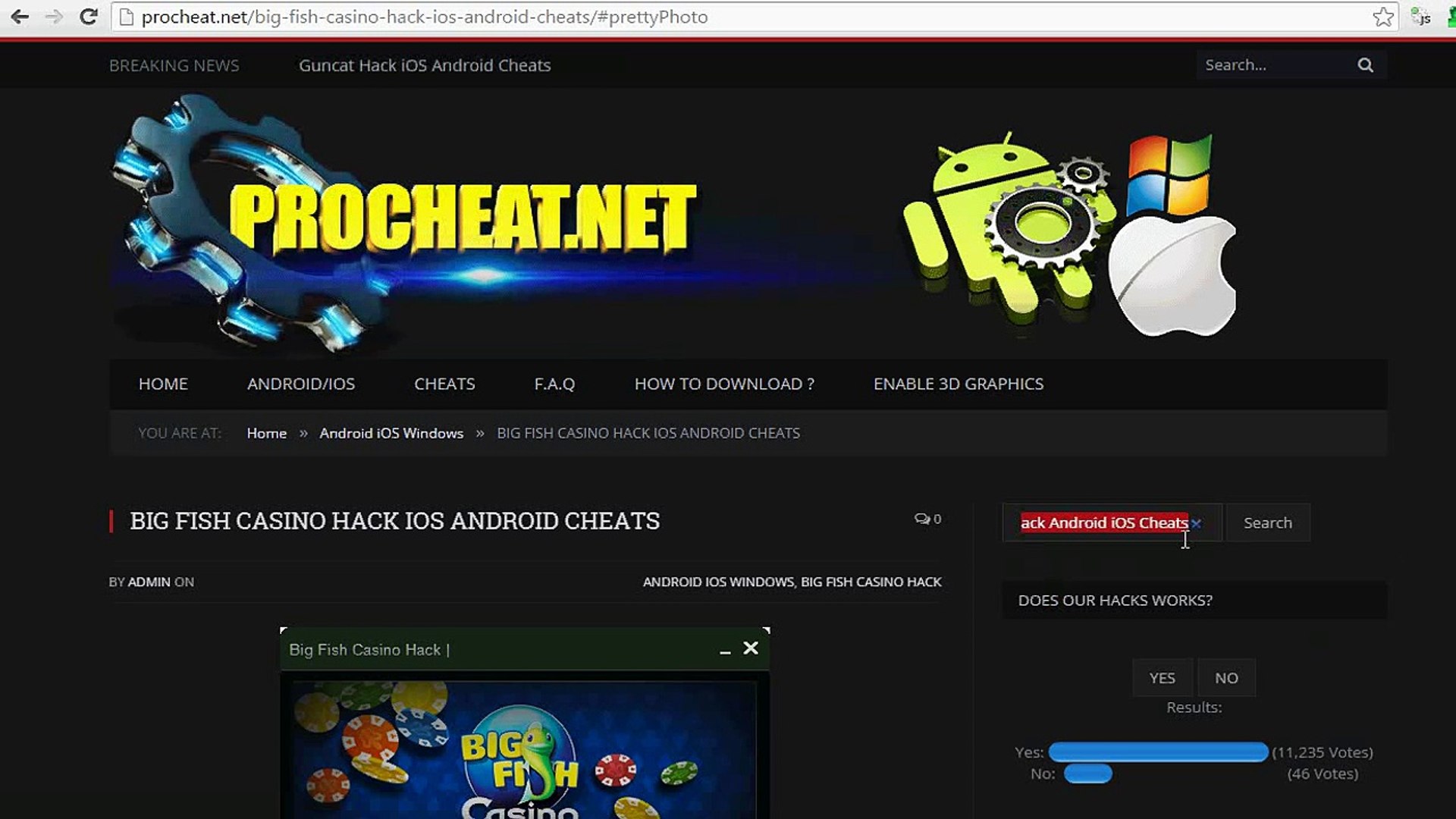Clear sidebar search with the x icon
This screenshot has width=1456, height=819.
coord(1196,523)
